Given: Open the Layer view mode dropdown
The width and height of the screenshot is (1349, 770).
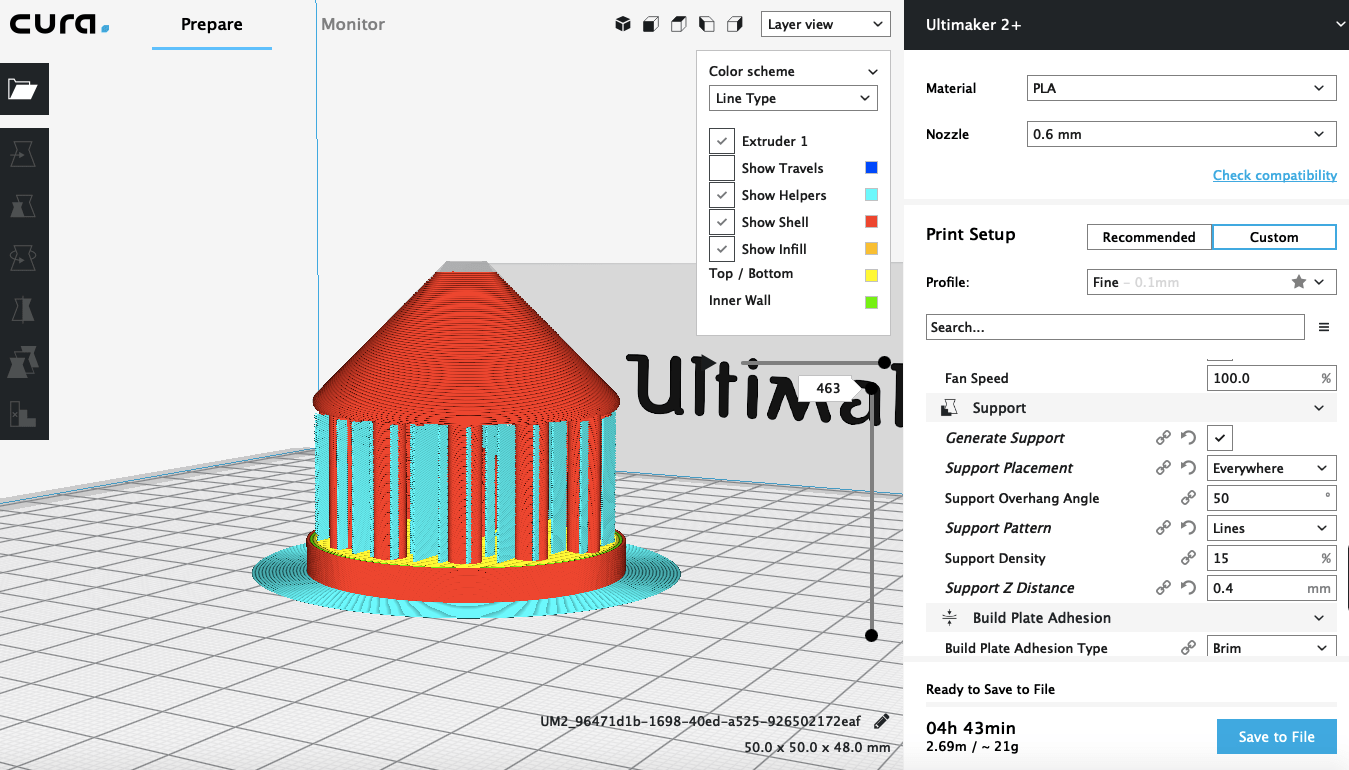Looking at the screenshot, I should (x=825, y=24).
